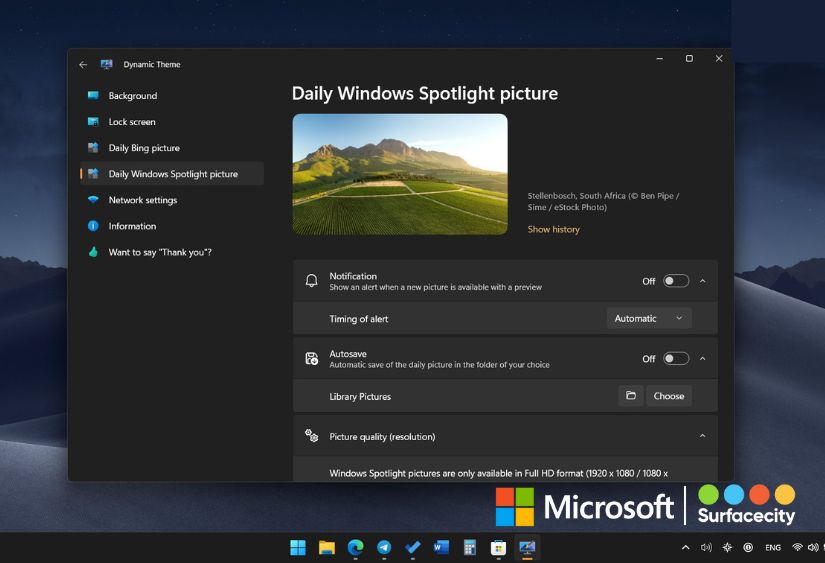Select Daily Windows Spotlight picture item
Image resolution: width=825 pixels, height=563 pixels.
click(x=172, y=174)
